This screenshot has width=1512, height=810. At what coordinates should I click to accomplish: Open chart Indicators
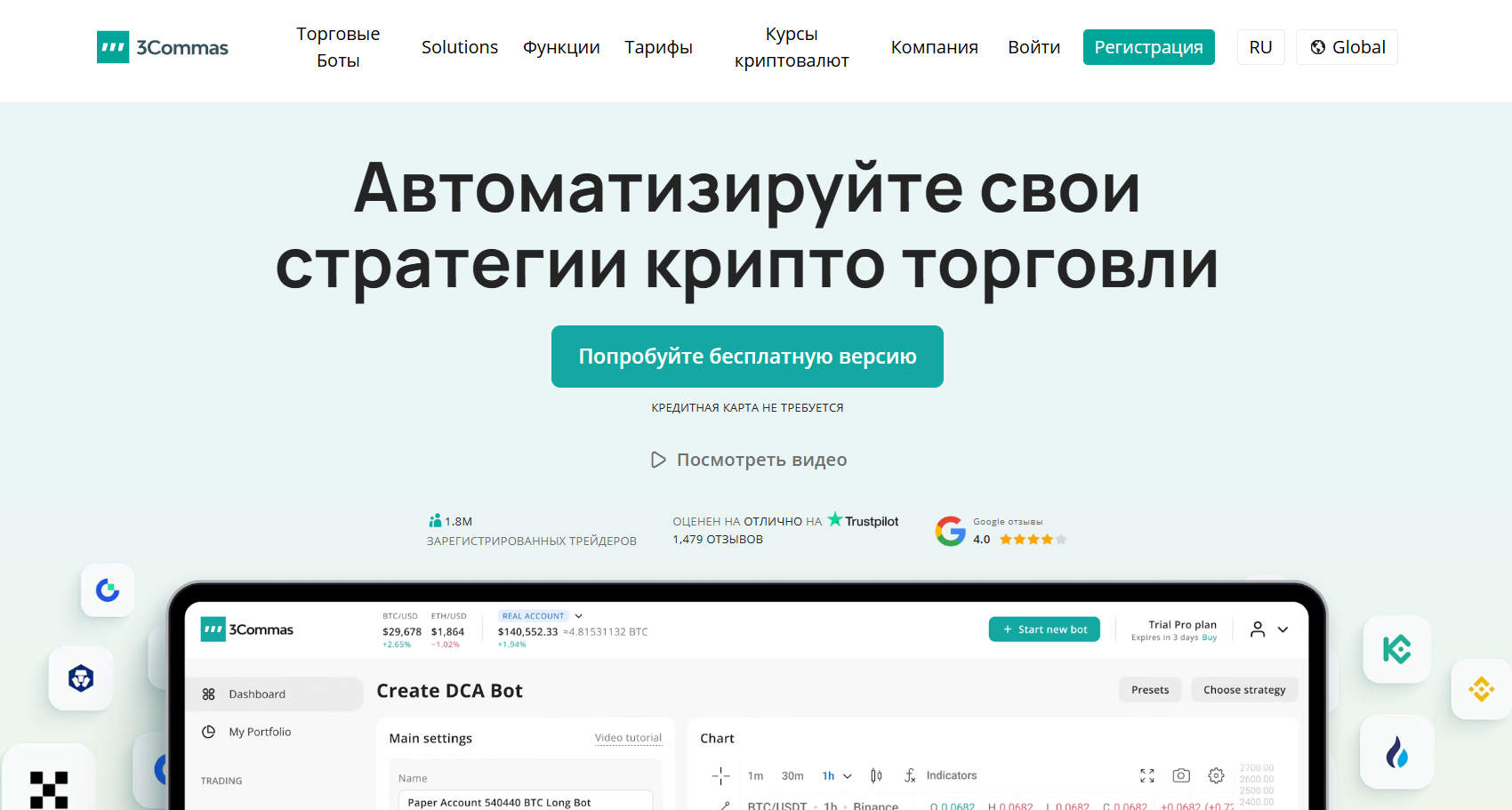click(x=940, y=776)
